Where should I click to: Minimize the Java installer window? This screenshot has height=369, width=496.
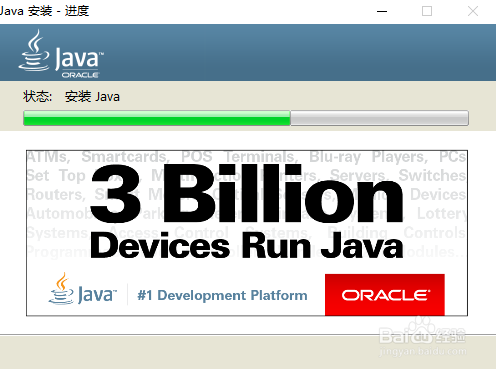[382, 11]
